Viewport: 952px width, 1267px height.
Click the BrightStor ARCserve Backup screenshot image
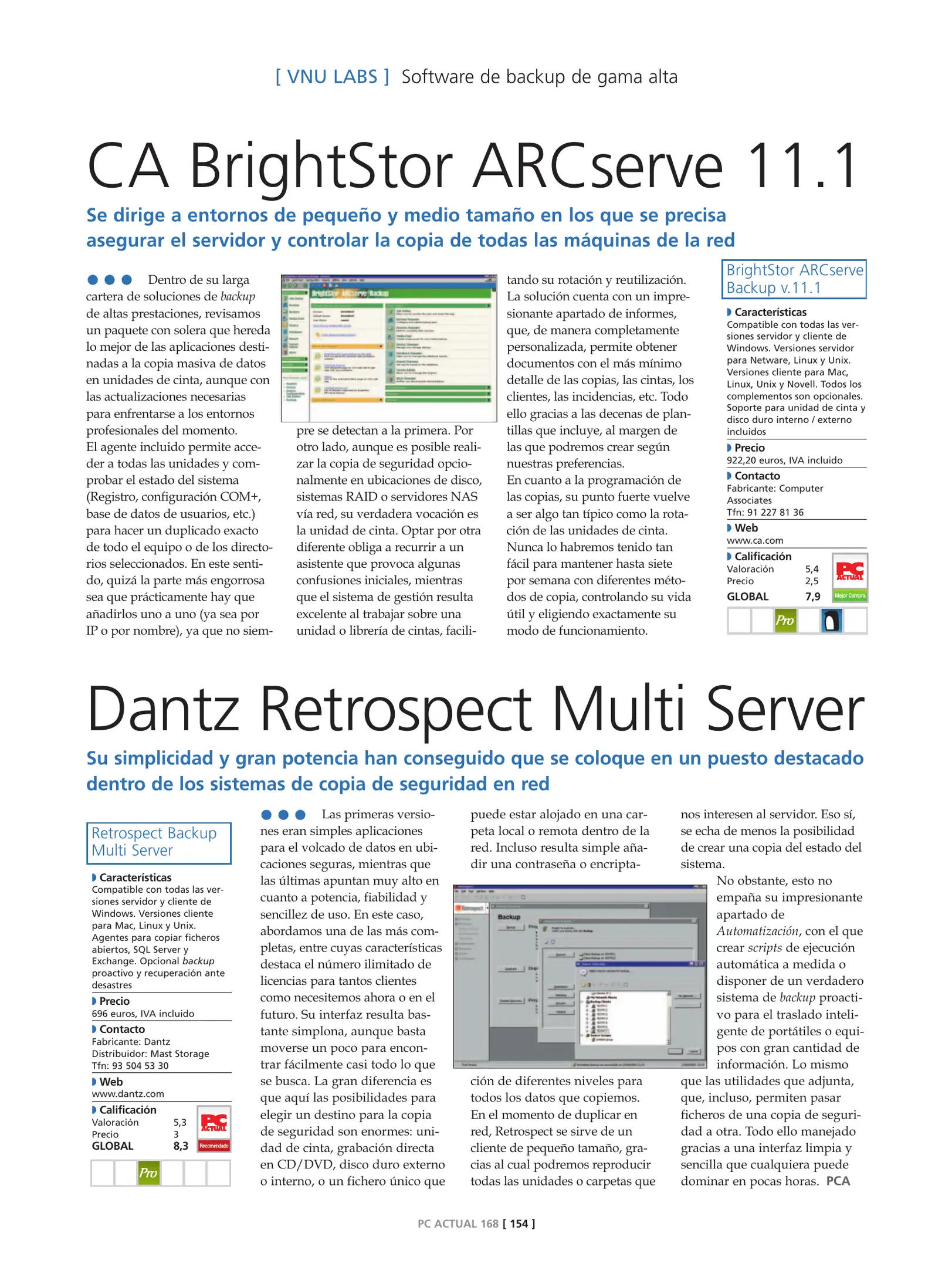tap(388, 348)
